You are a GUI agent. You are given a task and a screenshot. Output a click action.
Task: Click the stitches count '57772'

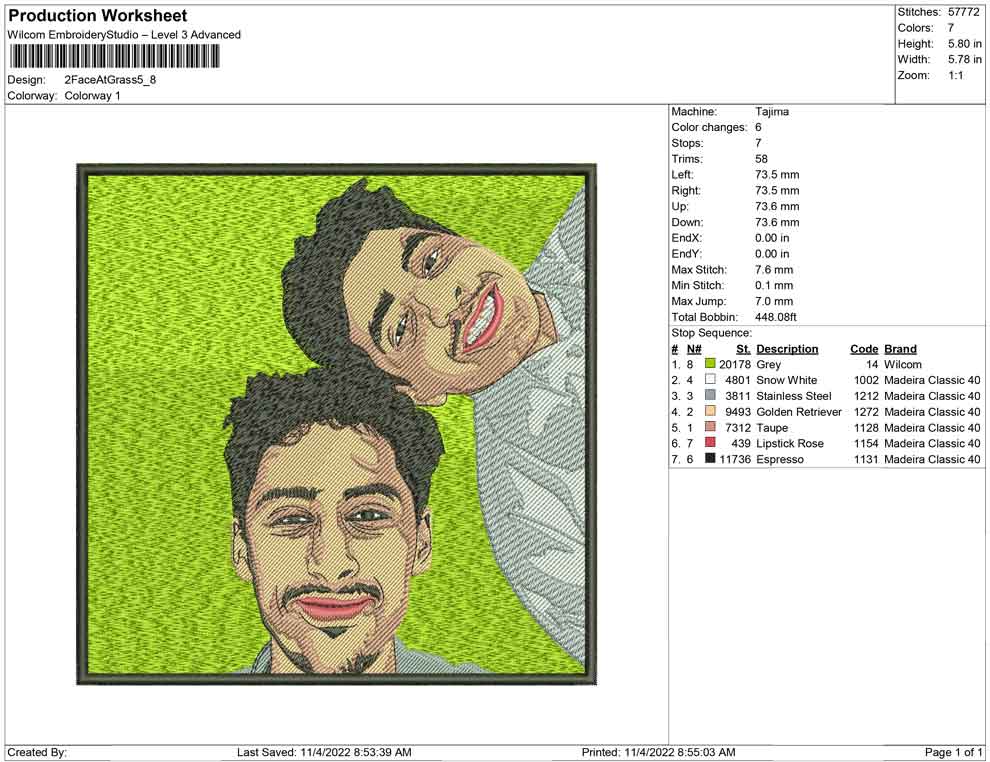963,12
